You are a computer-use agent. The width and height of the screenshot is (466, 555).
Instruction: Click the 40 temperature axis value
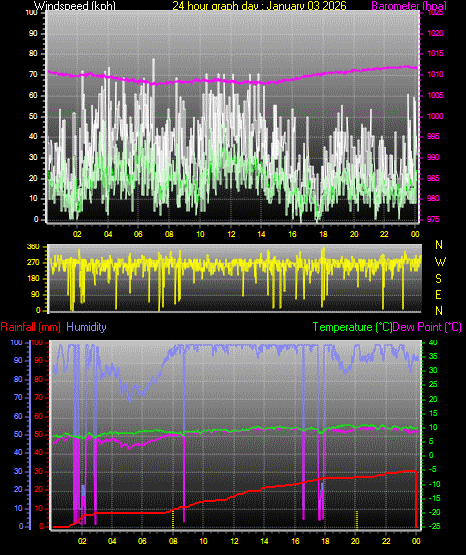point(433,343)
